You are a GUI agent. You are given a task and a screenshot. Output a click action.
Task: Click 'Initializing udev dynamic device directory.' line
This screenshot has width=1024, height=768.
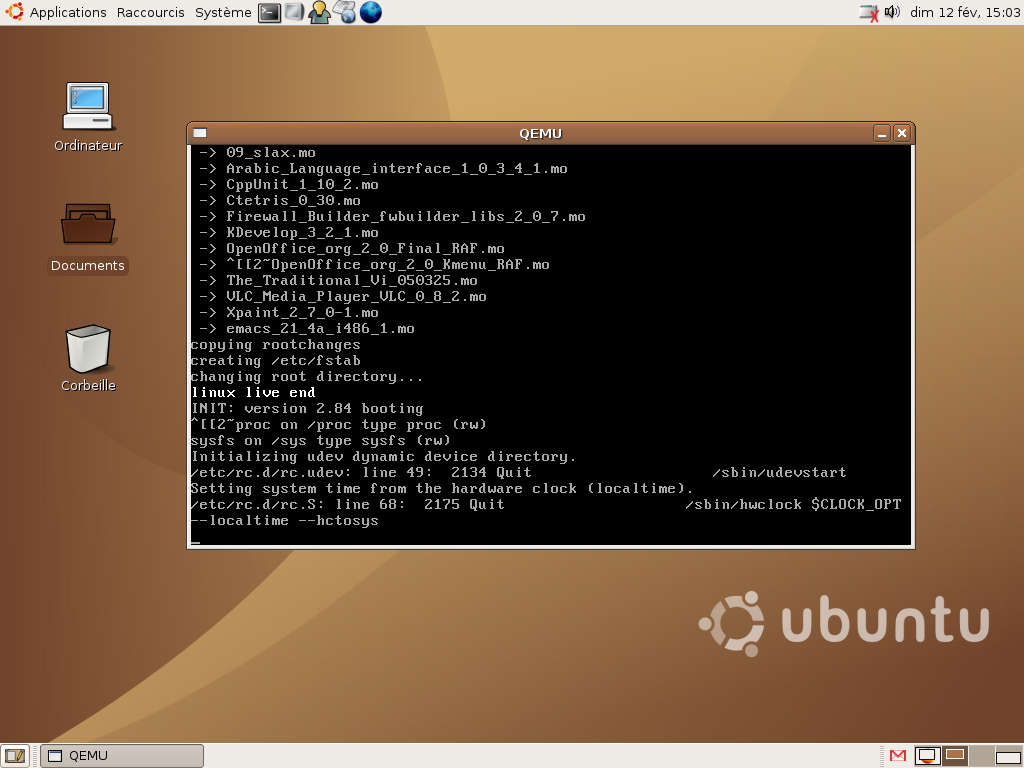tap(383, 457)
